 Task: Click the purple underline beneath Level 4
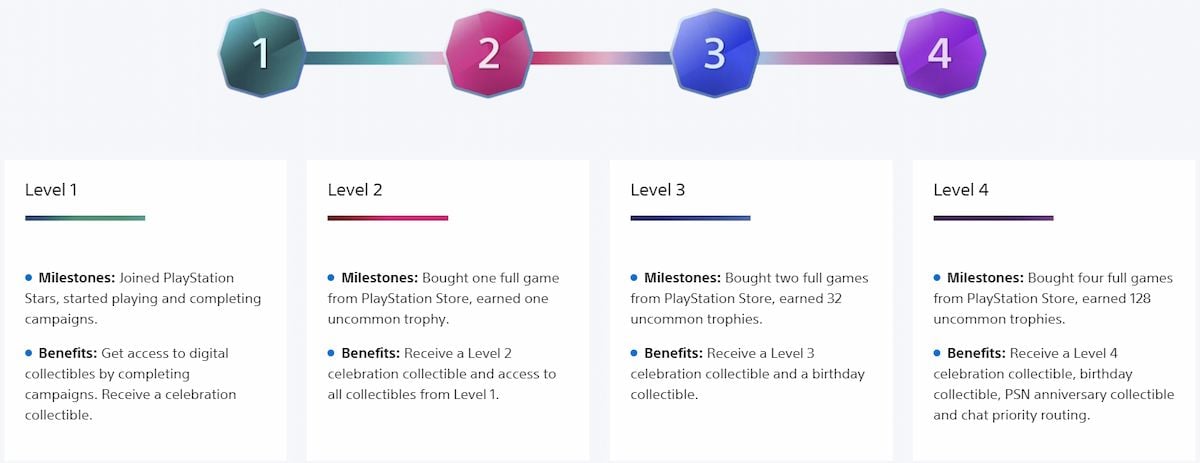click(x=993, y=218)
